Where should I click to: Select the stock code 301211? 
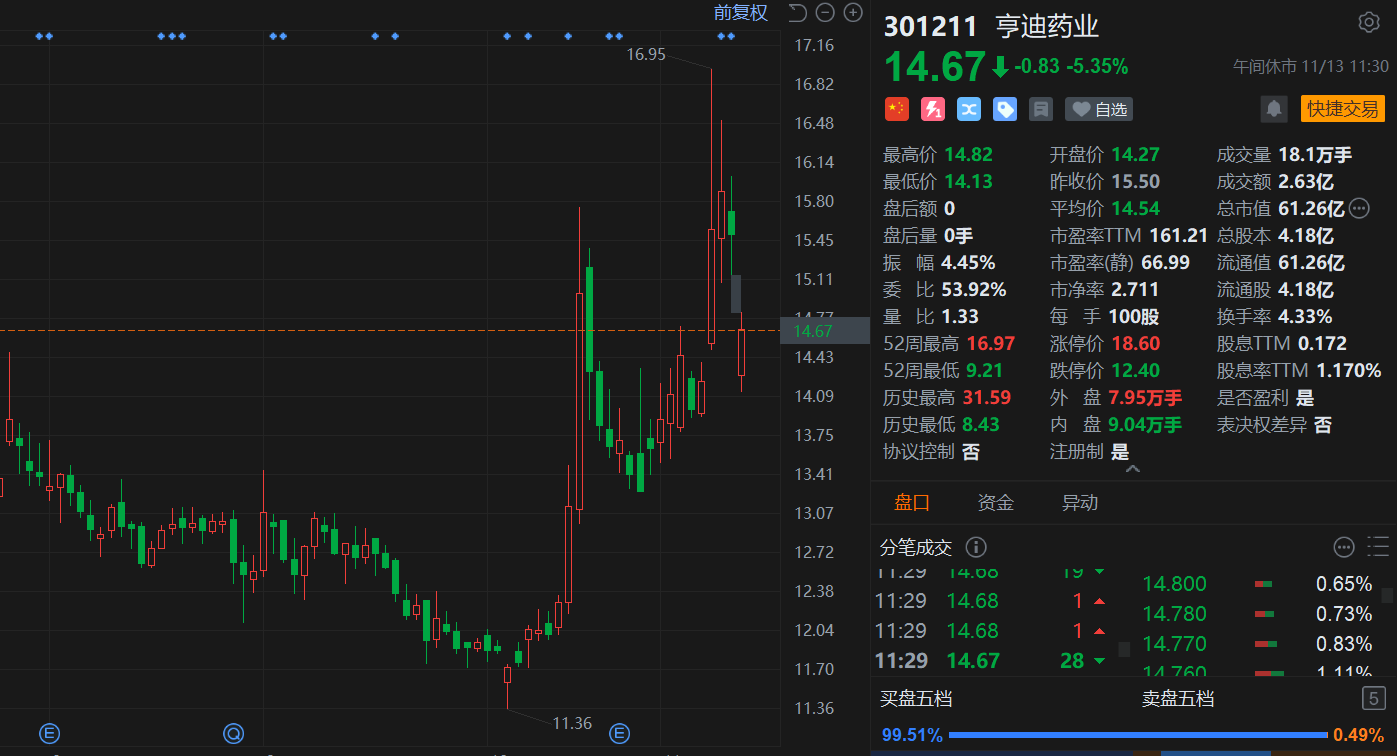pyautogui.click(x=932, y=26)
